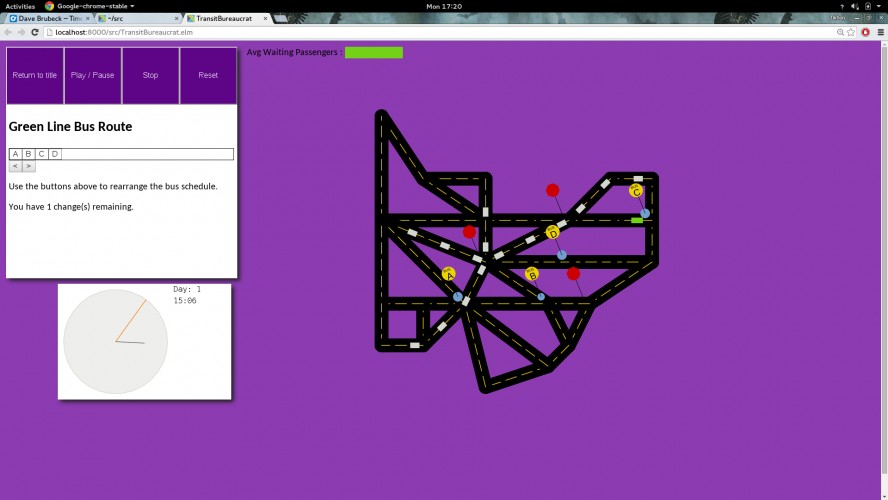
Task: Reload the page with the browser refresh icon
Action: (x=35, y=32)
